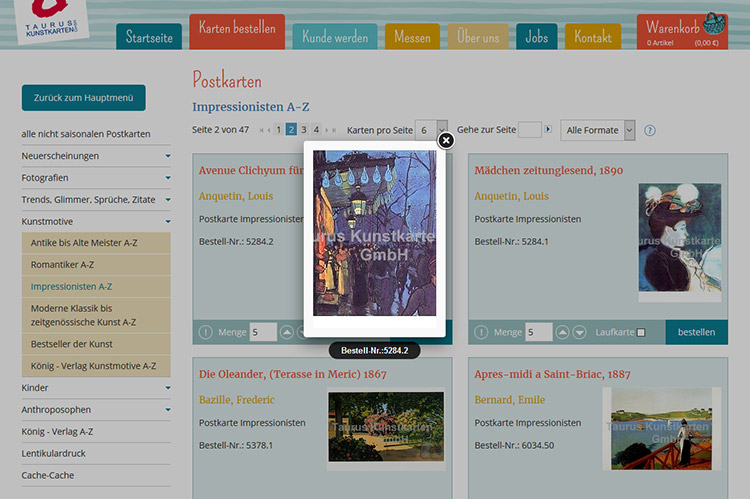Click info icon for Avenue Clichy card
The height and width of the screenshot is (499, 750).
click(x=206, y=332)
